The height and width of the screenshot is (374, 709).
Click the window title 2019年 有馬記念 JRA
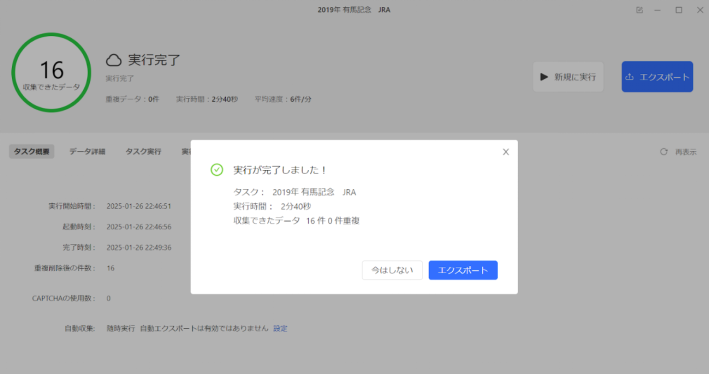354,9
